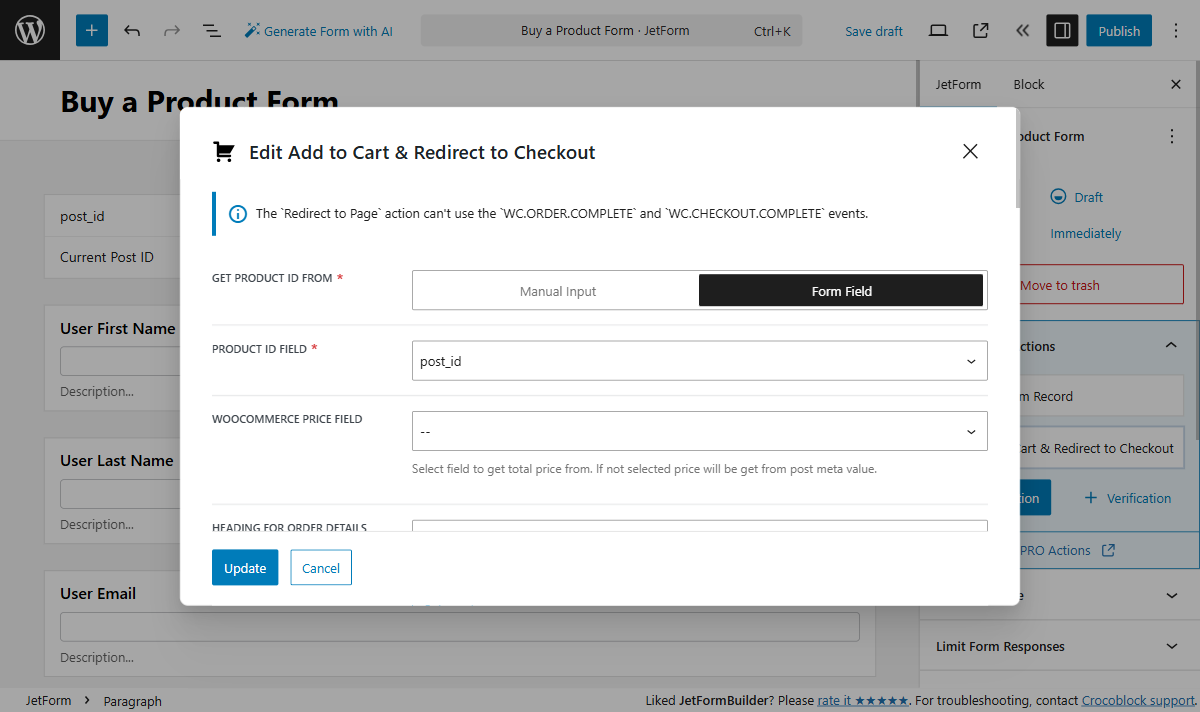The height and width of the screenshot is (712, 1200).
Task: Collapse the Post Submit Actions panel chevron
Action: 1171,346
